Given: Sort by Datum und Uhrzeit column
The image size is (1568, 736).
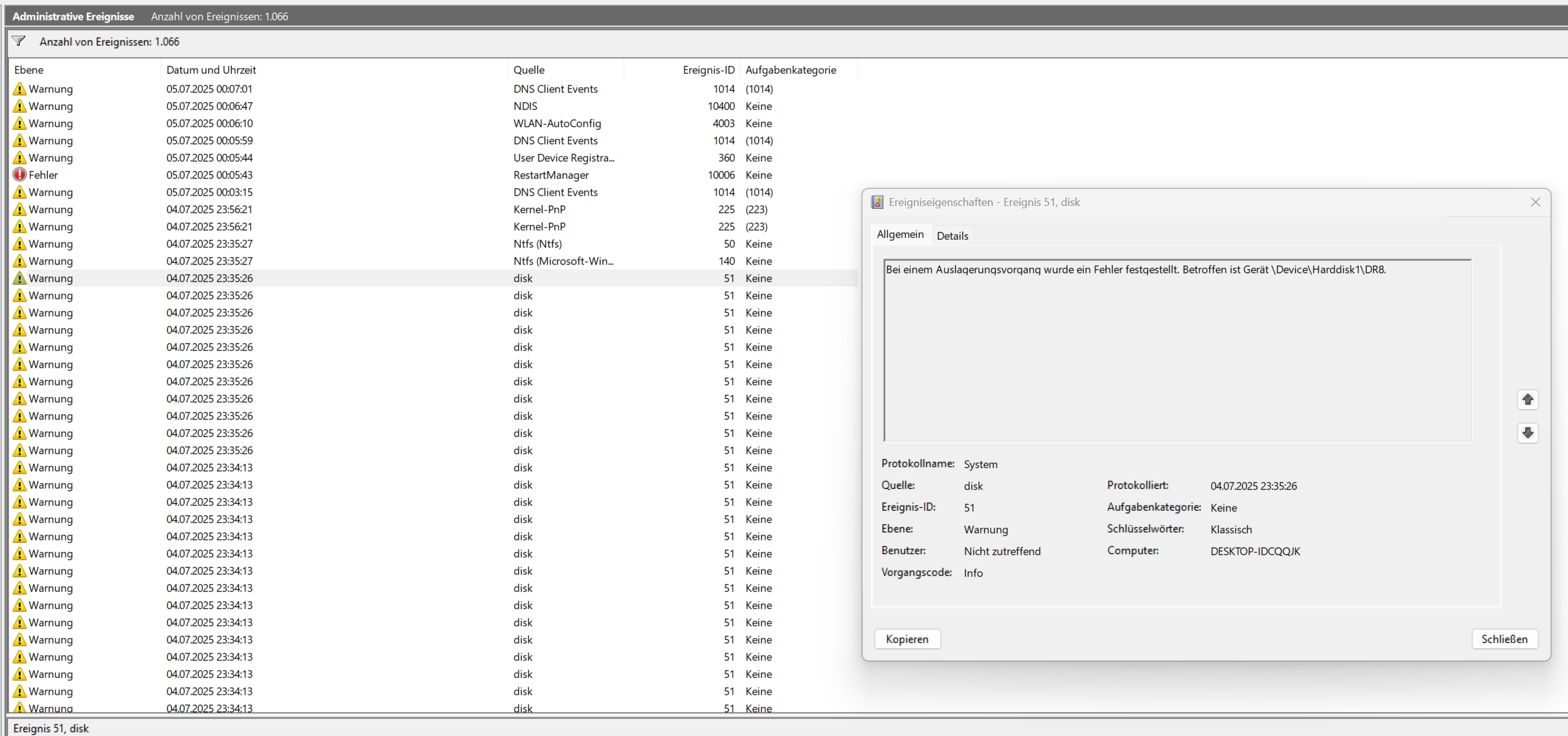Looking at the screenshot, I should pos(211,70).
